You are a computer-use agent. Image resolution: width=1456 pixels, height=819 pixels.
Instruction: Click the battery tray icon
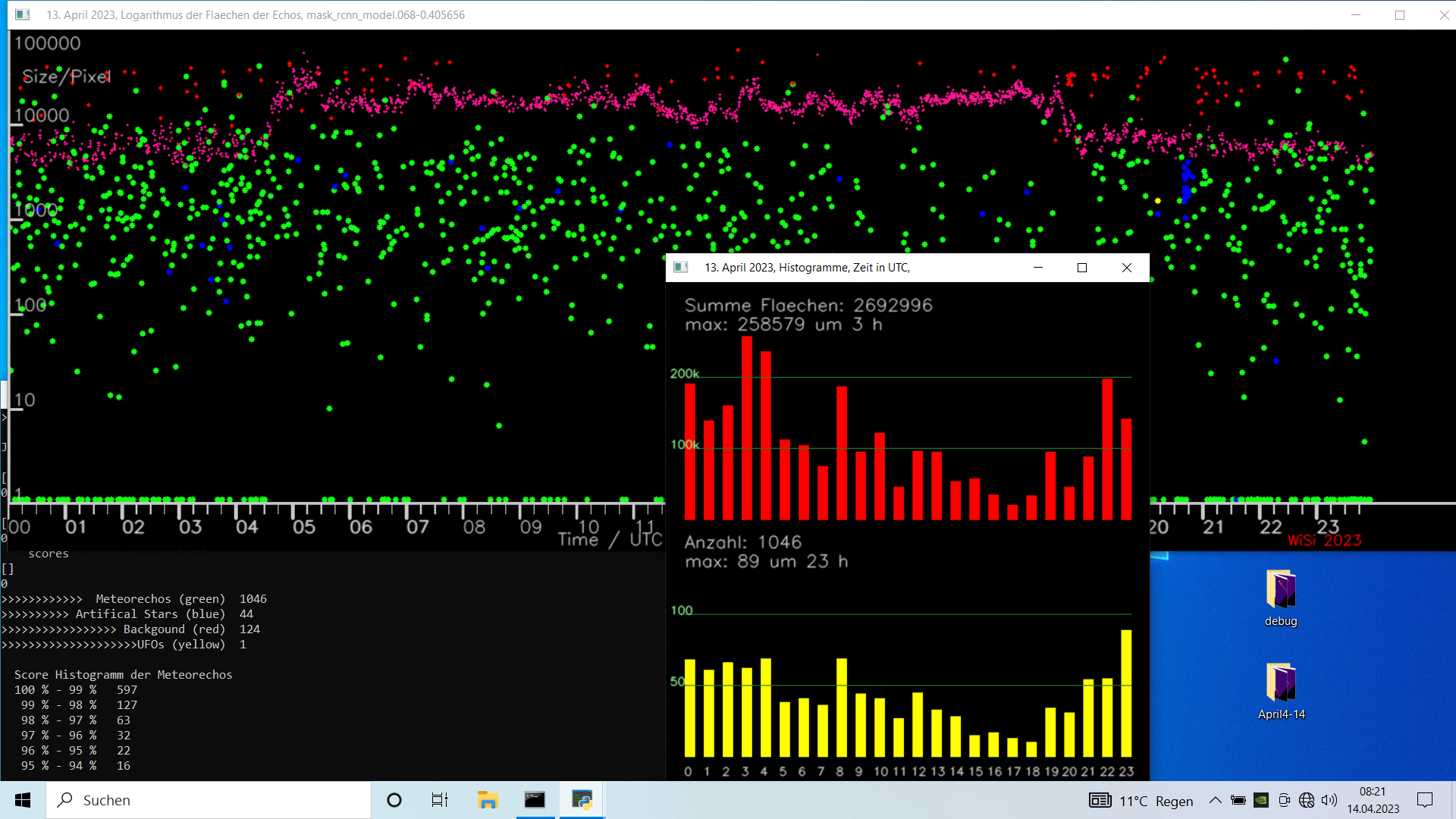pos(1238,800)
